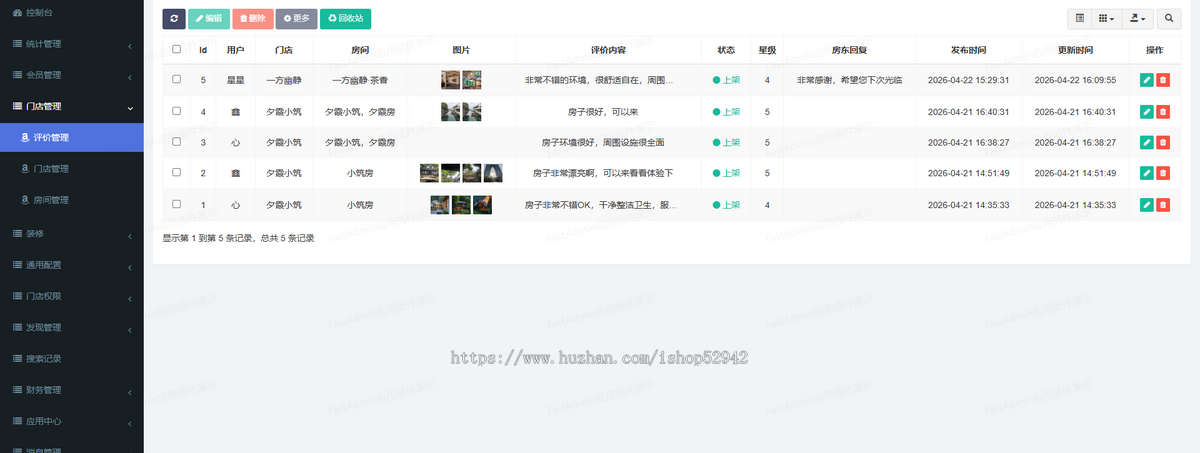Open the columns grid dropdown in toolbar

(1106, 18)
